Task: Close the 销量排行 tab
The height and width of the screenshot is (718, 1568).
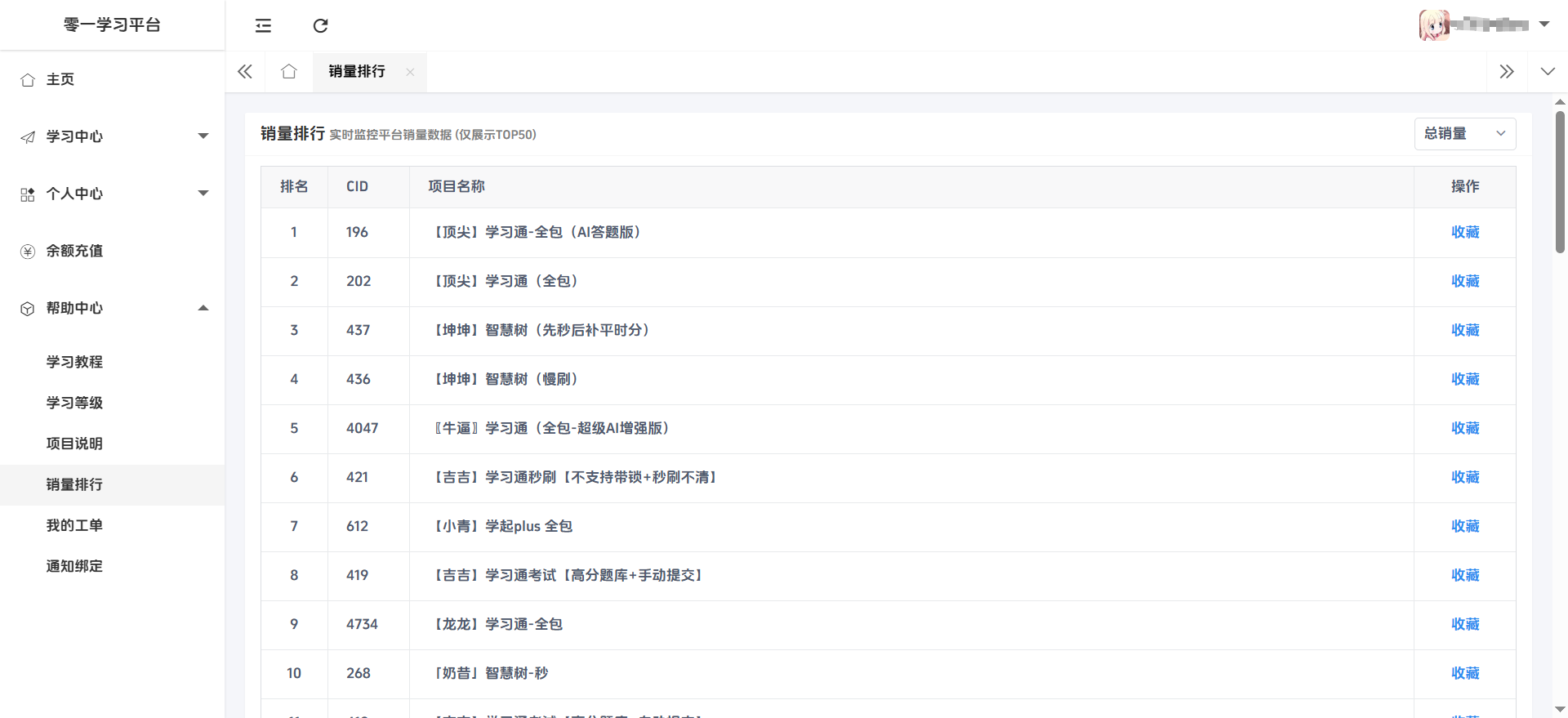Action: click(x=410, y=72)
